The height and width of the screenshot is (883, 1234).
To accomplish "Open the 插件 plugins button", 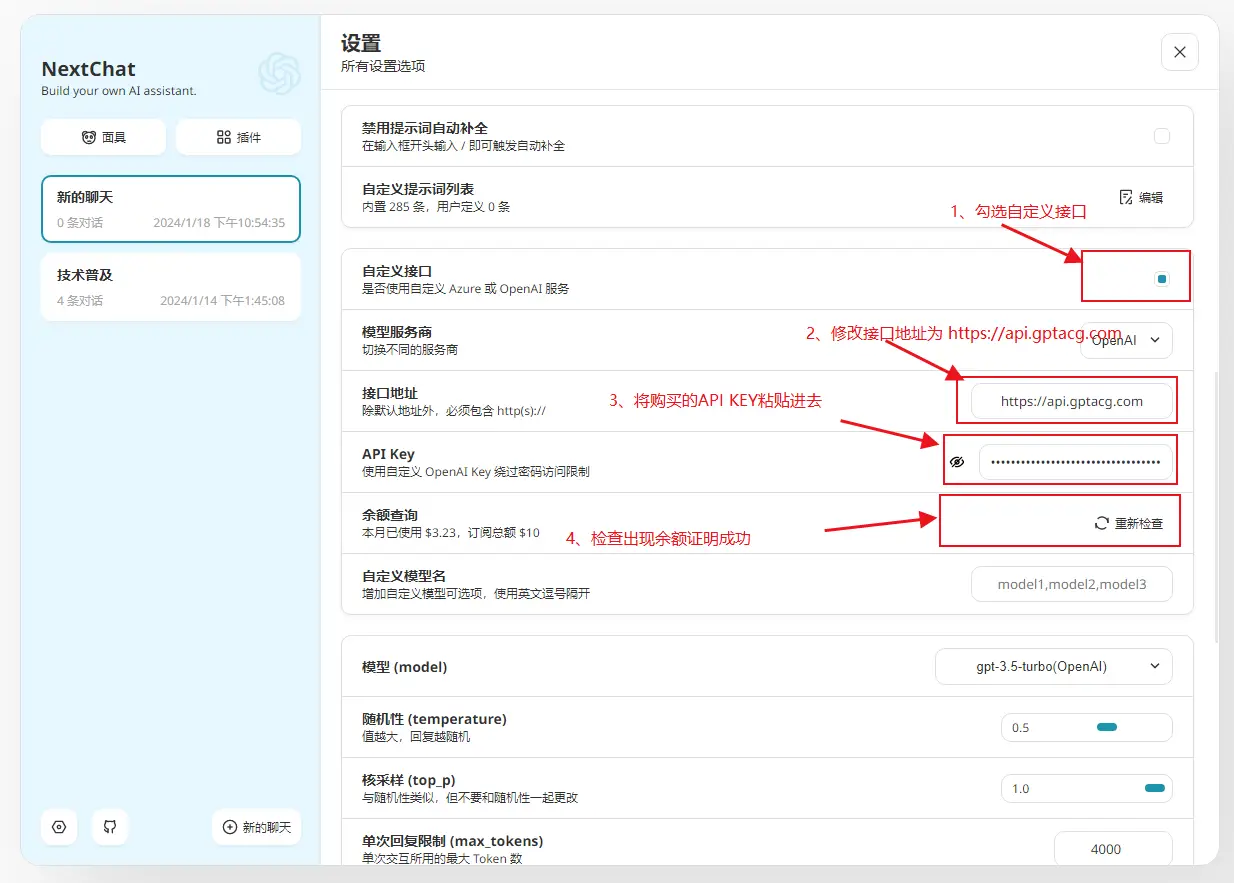I will pos(238,137).
